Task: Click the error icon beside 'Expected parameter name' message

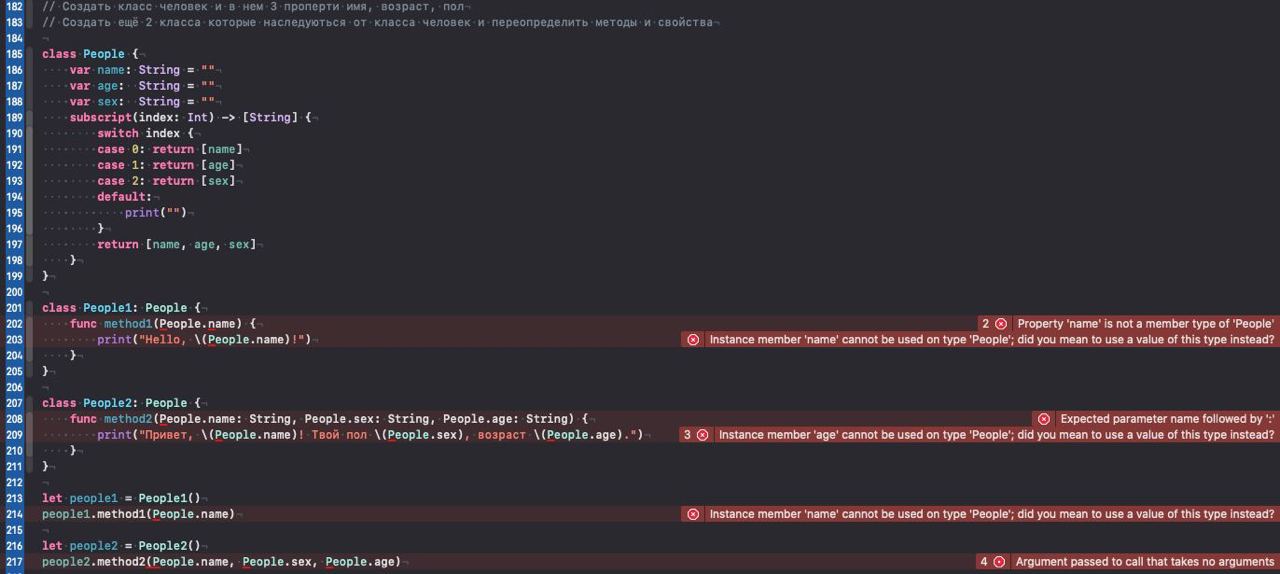Action: click(x=1044, y=419)
